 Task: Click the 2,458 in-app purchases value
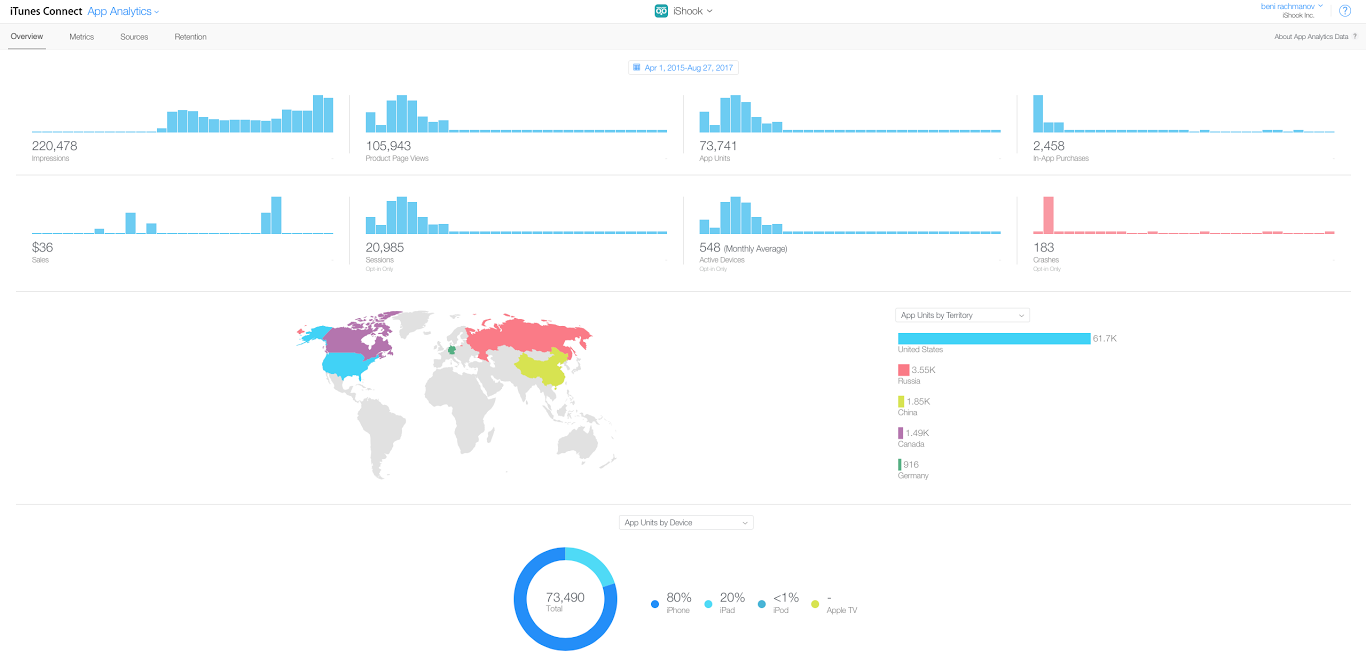click(1049, 146)
